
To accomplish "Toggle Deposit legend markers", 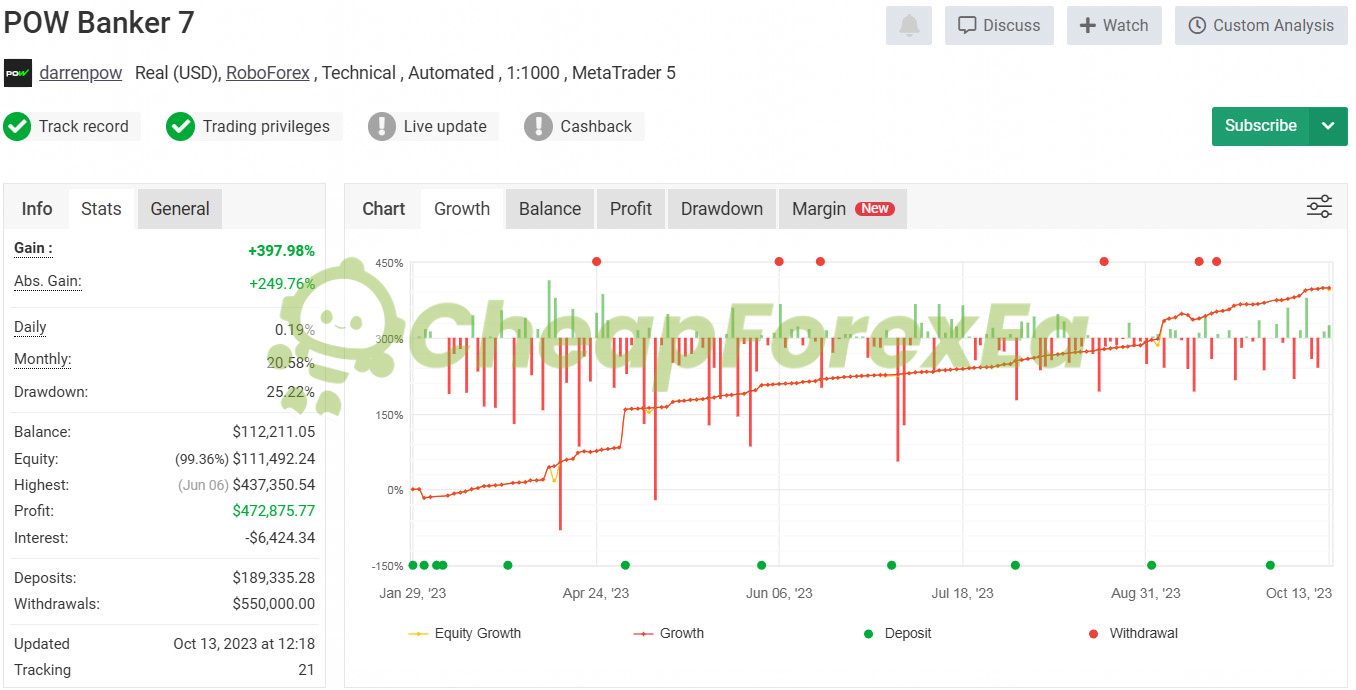I will [897, 633].
